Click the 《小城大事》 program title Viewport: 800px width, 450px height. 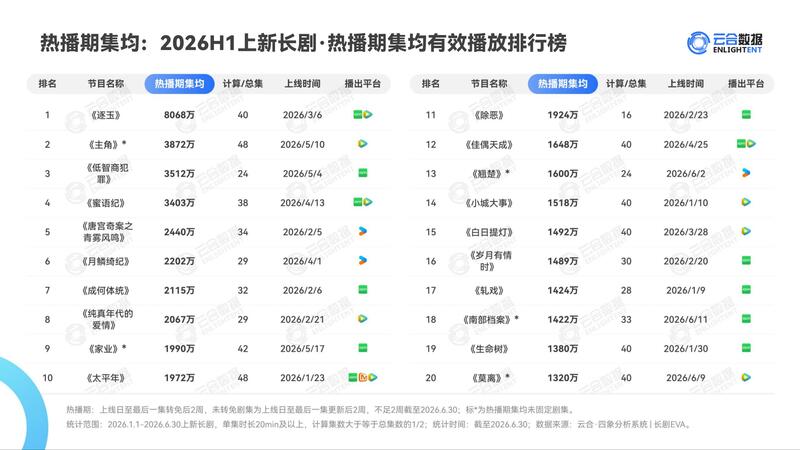(x=489, y=203)
